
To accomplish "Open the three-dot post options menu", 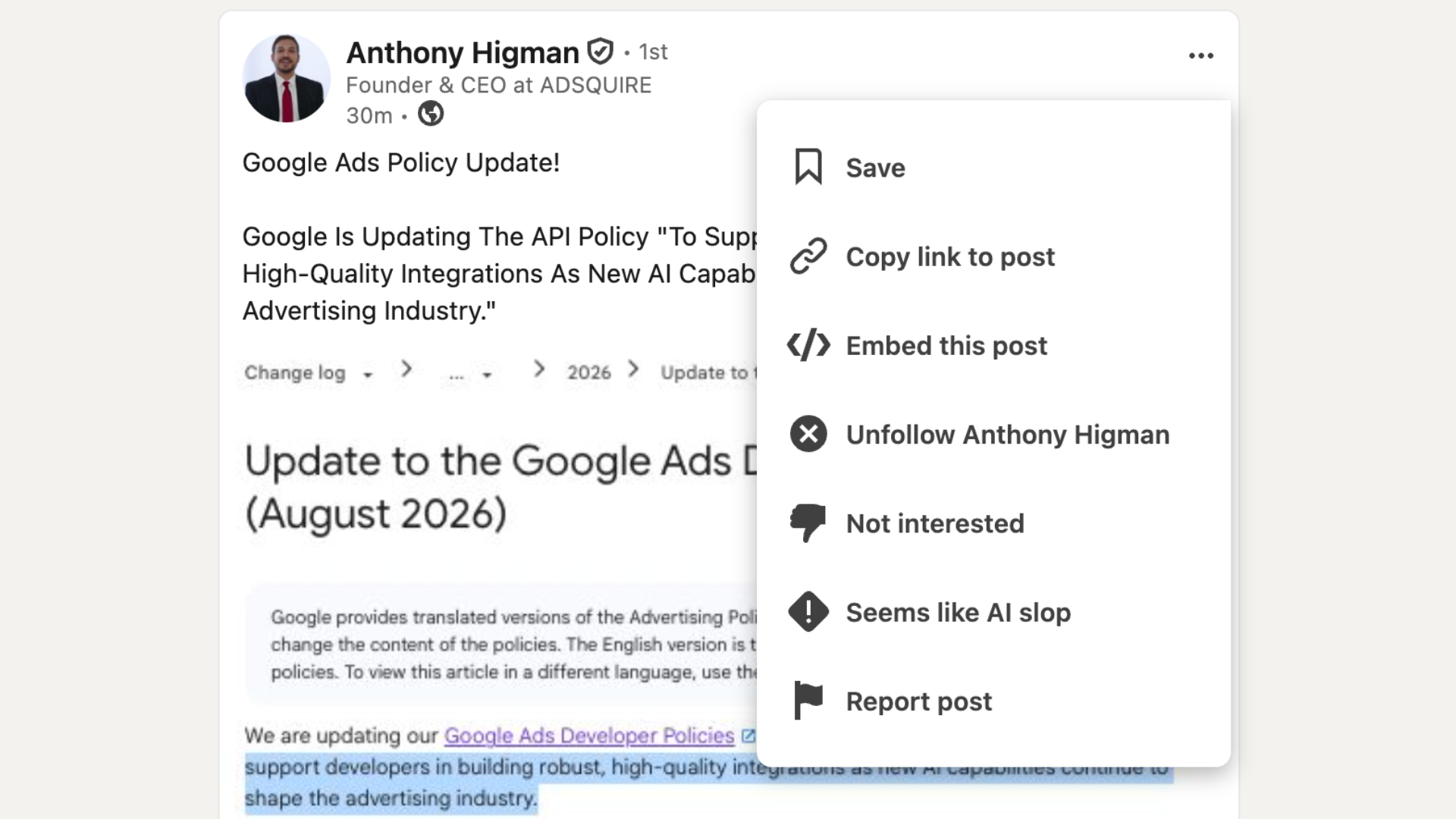I will pyautogui.click(x=1201, y=55).
